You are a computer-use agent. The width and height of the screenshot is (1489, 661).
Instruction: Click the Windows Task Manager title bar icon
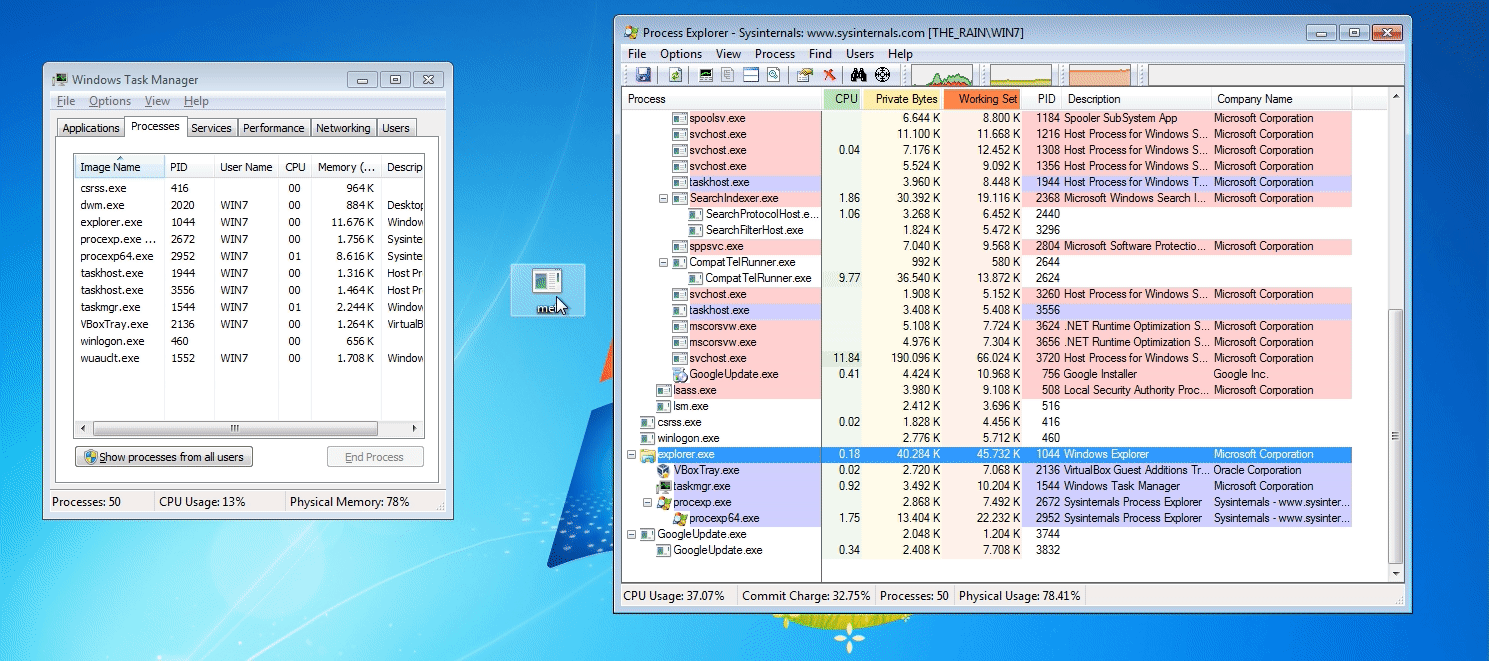pos(60,79)
